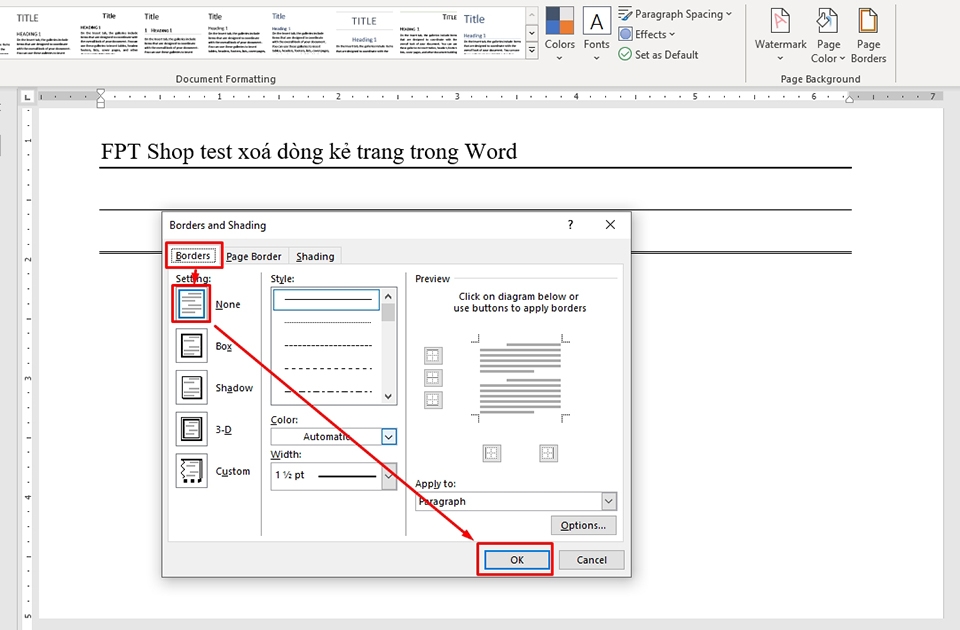
Task: Click the Cancel button
Action: pyautogui.click(x=591, y=560)
